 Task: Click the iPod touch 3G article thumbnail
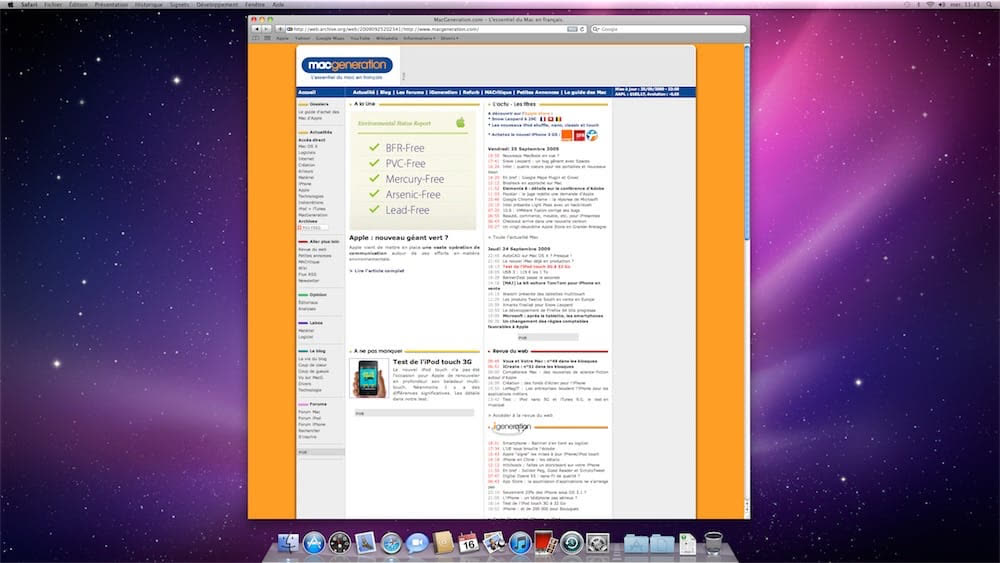tap(368, 379)
